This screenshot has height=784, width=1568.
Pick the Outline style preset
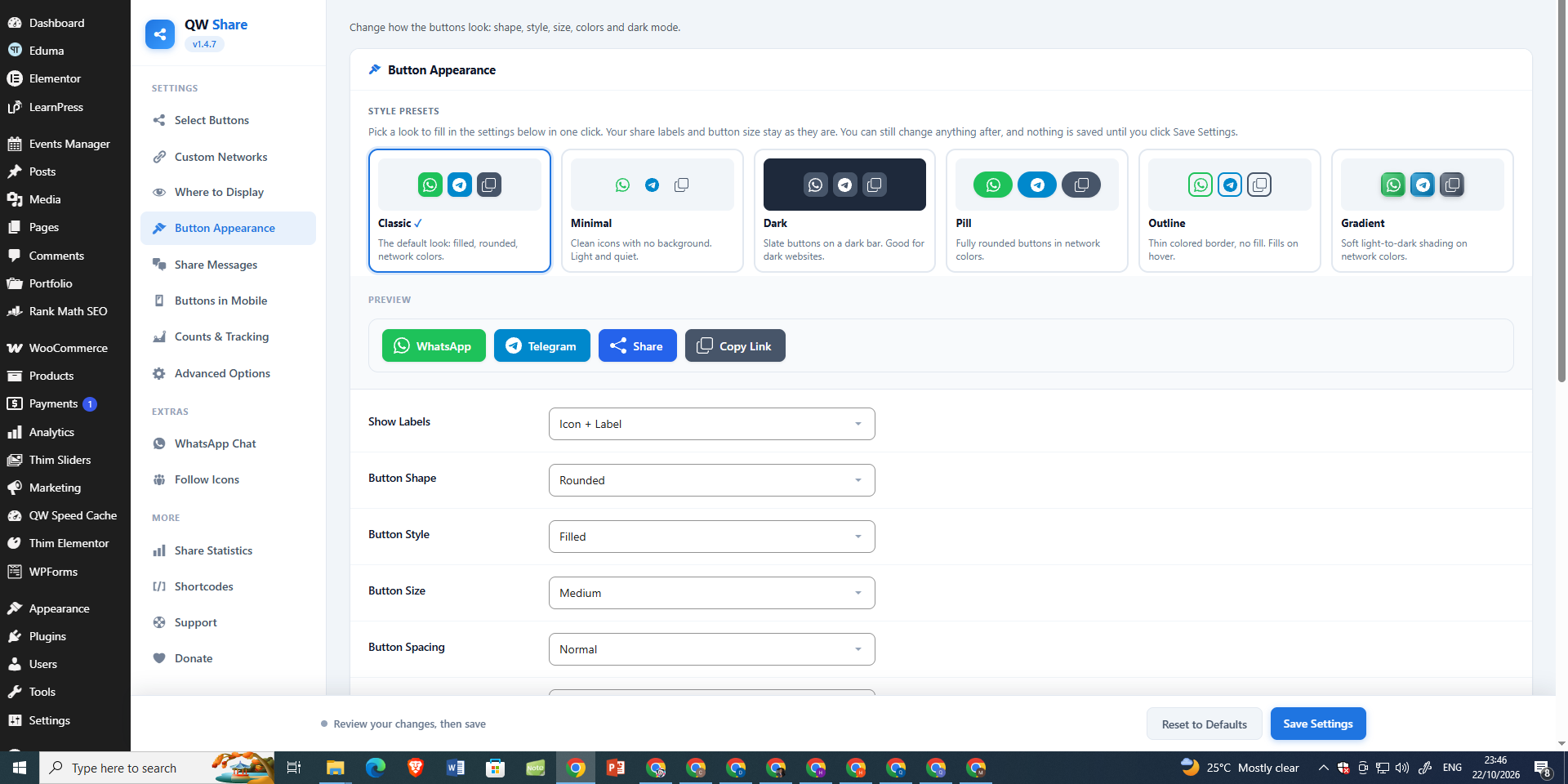1230,211
